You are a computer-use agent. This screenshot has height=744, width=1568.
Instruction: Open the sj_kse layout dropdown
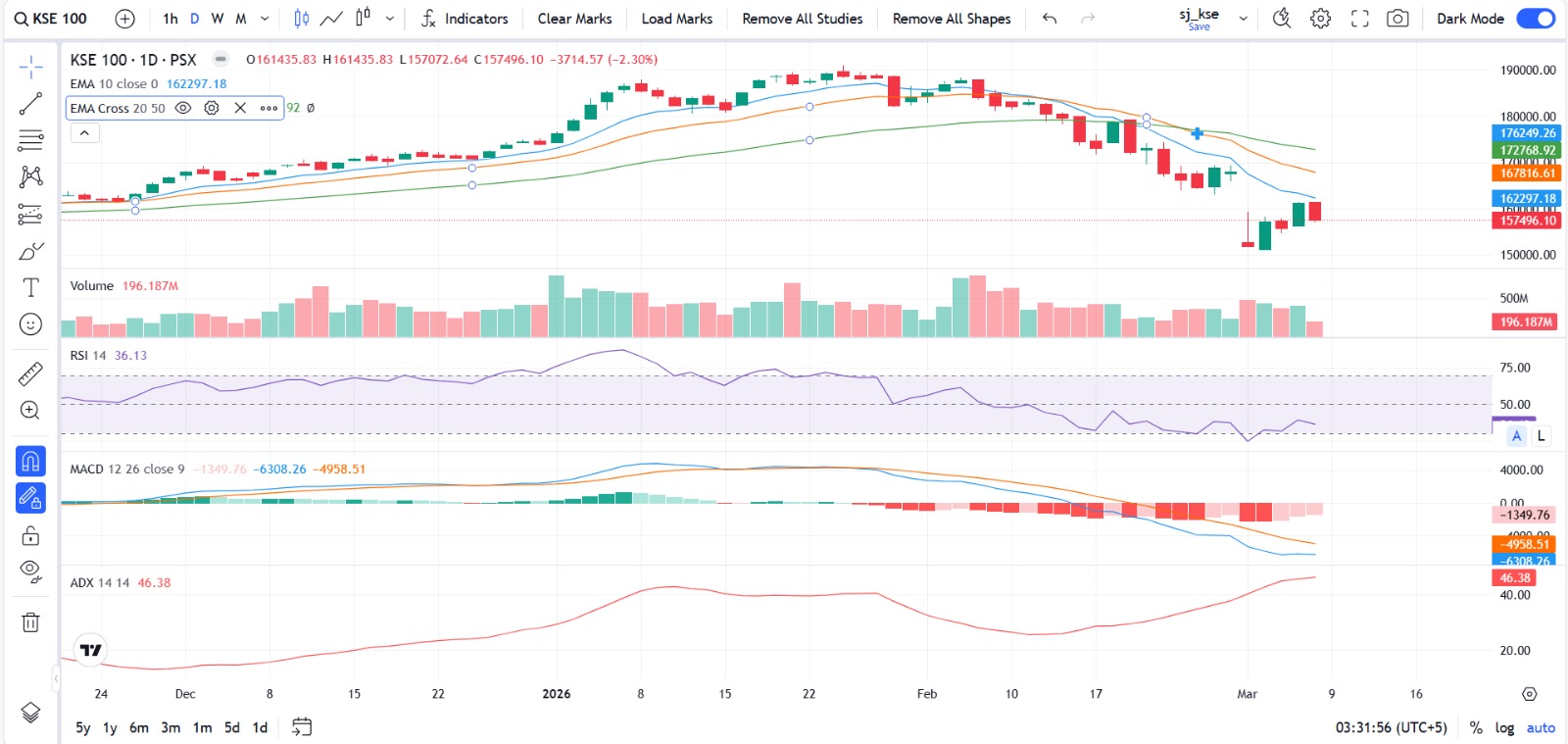coord(1244,19)
